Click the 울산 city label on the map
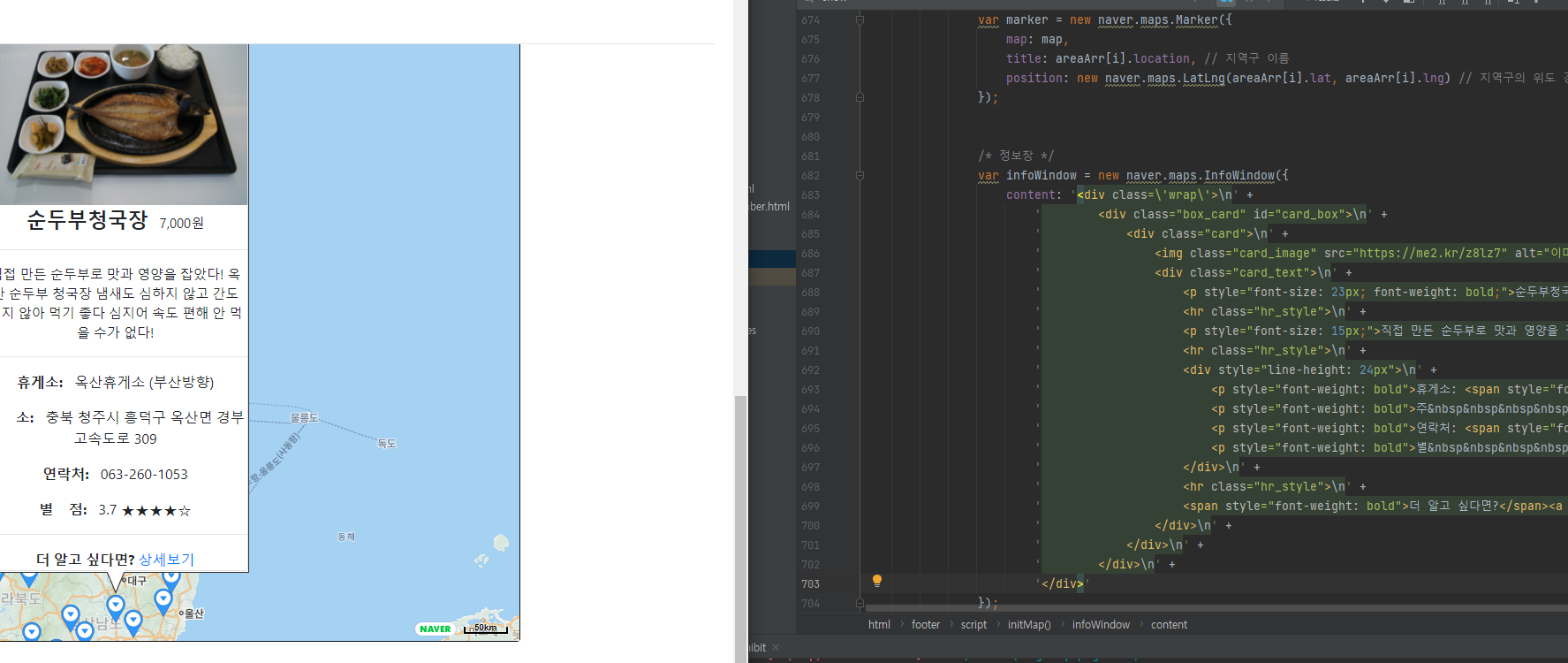 click(193, 613)
